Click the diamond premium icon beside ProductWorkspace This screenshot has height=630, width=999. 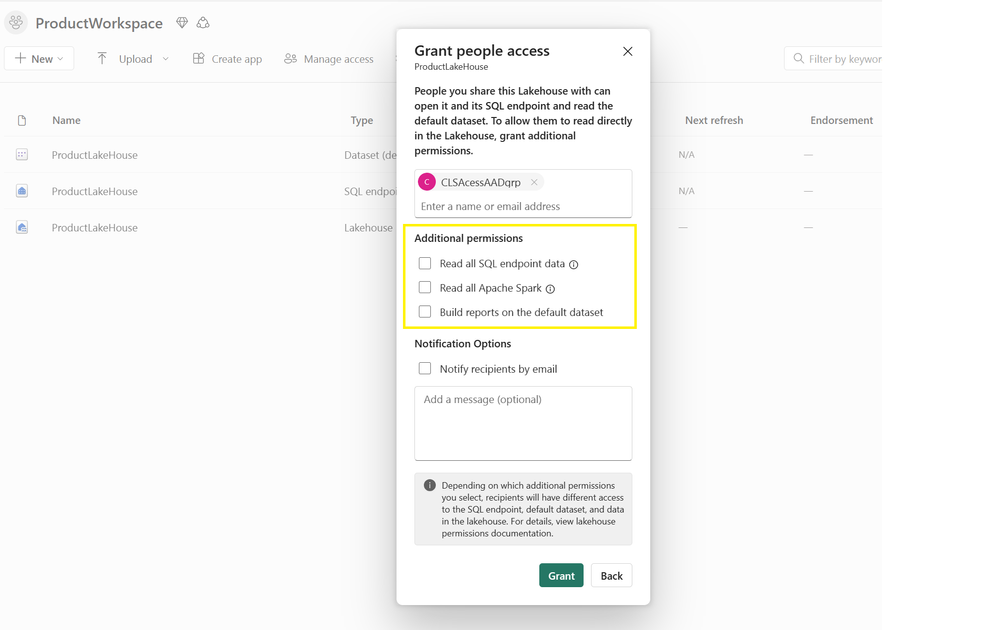point(182,23)
